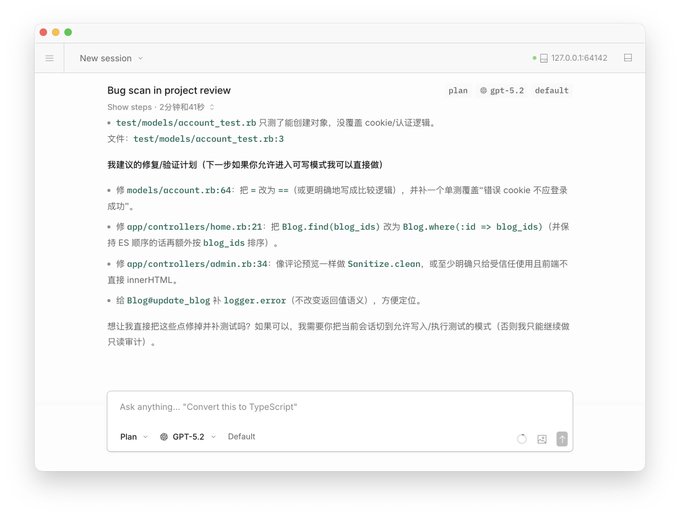
Task: Open app/controllers/home.rb:21 file reference
Action: (194, 226)
